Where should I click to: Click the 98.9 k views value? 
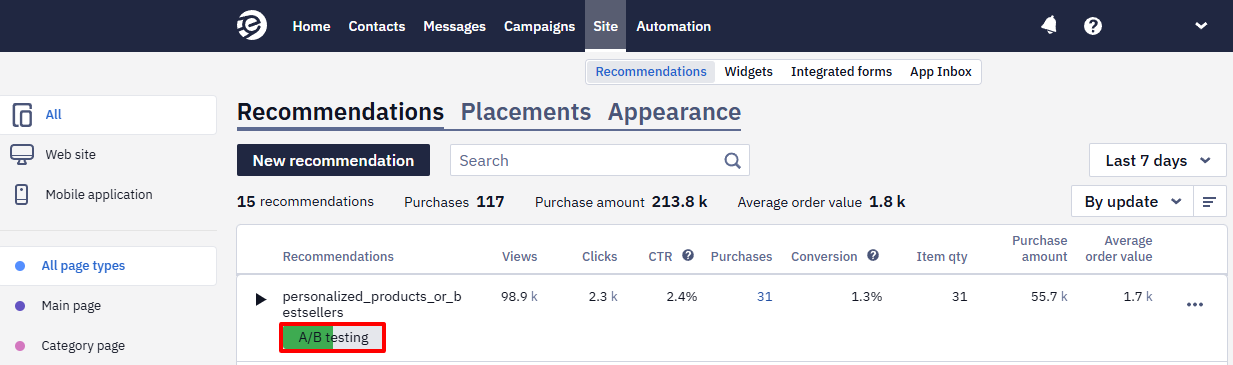(520, 297)
